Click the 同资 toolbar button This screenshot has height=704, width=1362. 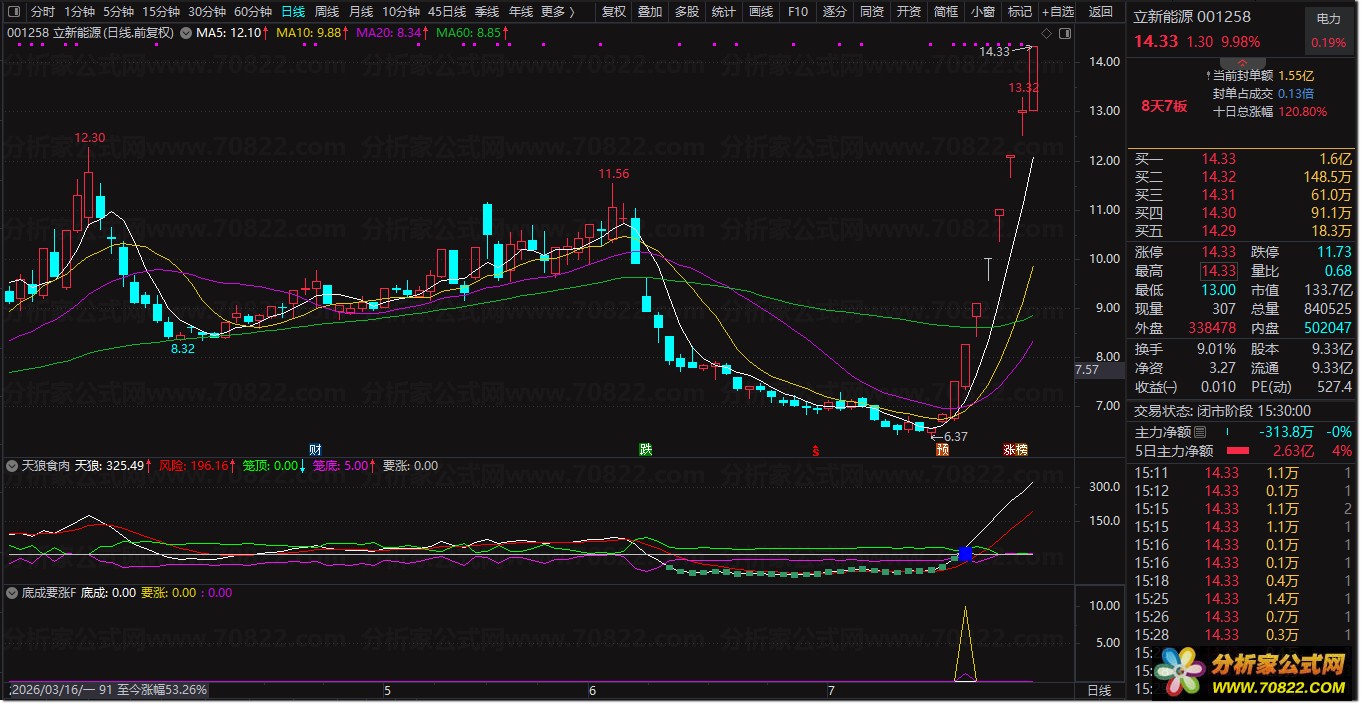(x=872, y=13)
